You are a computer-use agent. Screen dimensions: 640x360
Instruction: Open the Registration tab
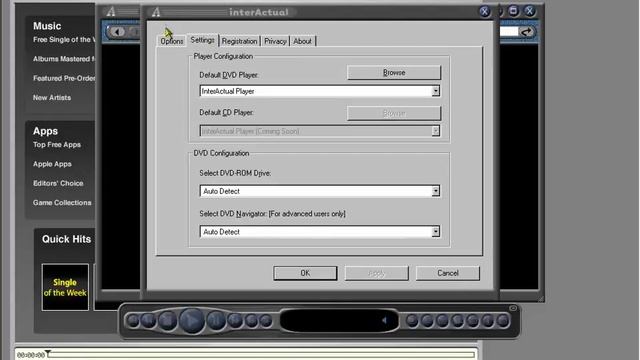click(x=240, y=41)
